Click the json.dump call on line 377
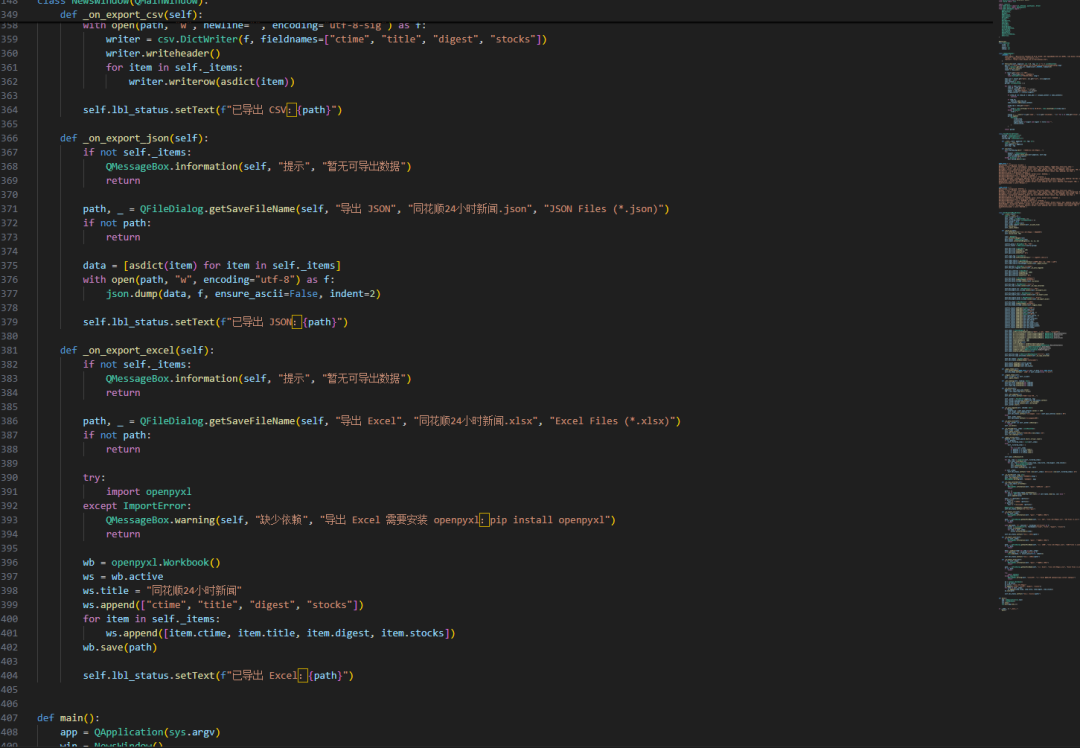The image size is (1080, 748). coord(130,294)
